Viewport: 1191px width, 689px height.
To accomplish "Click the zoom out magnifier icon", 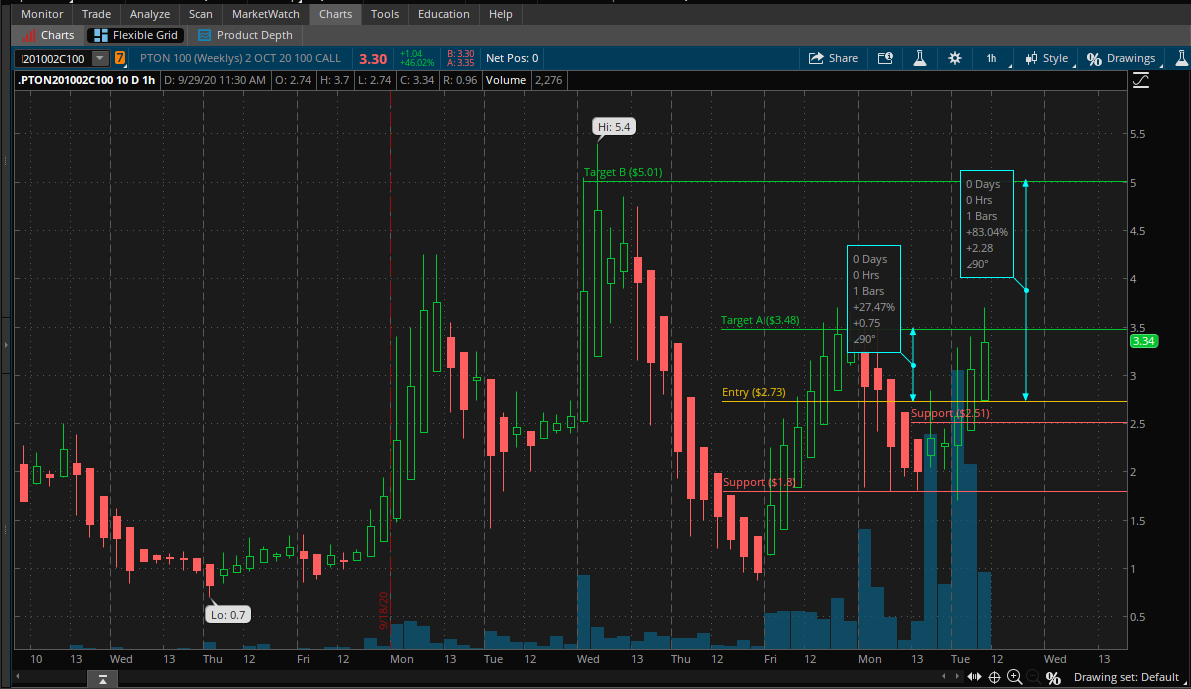I will (1033, 677).
